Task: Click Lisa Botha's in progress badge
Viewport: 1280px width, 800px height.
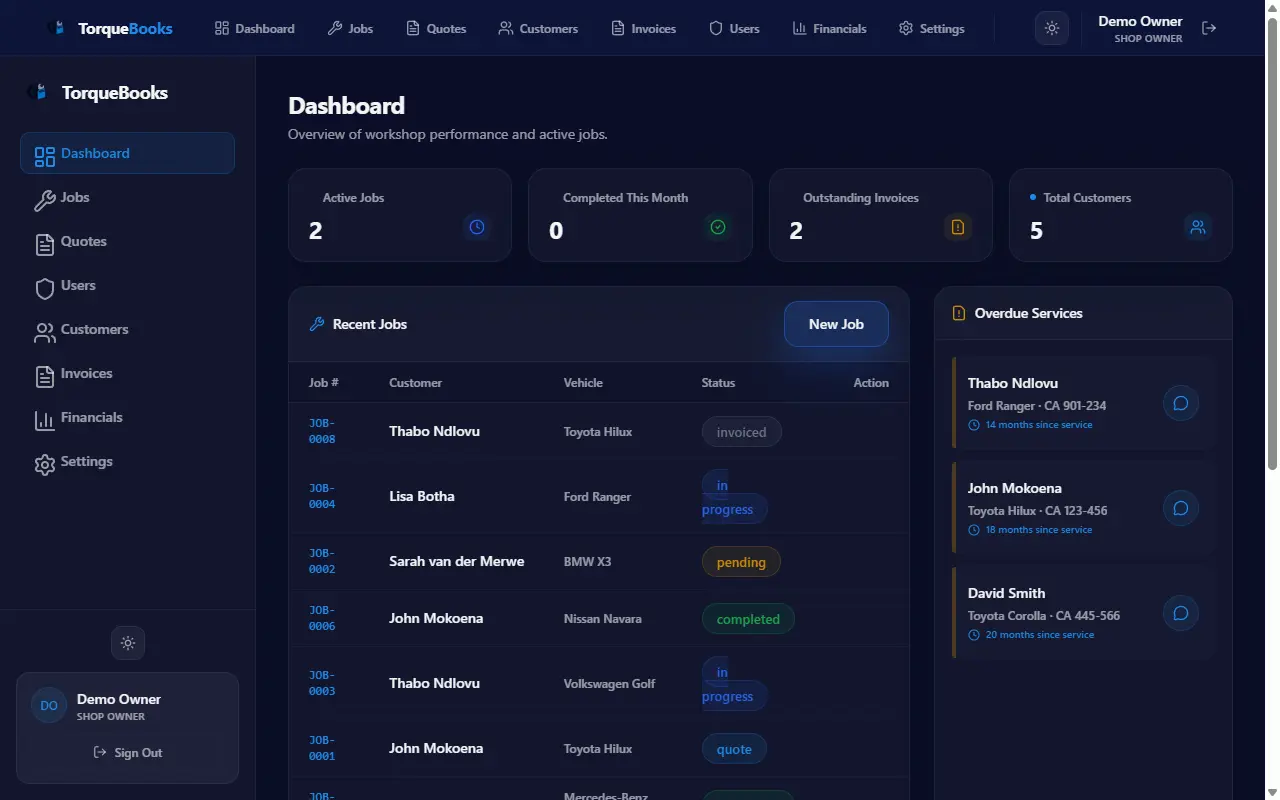Action: 734,497
